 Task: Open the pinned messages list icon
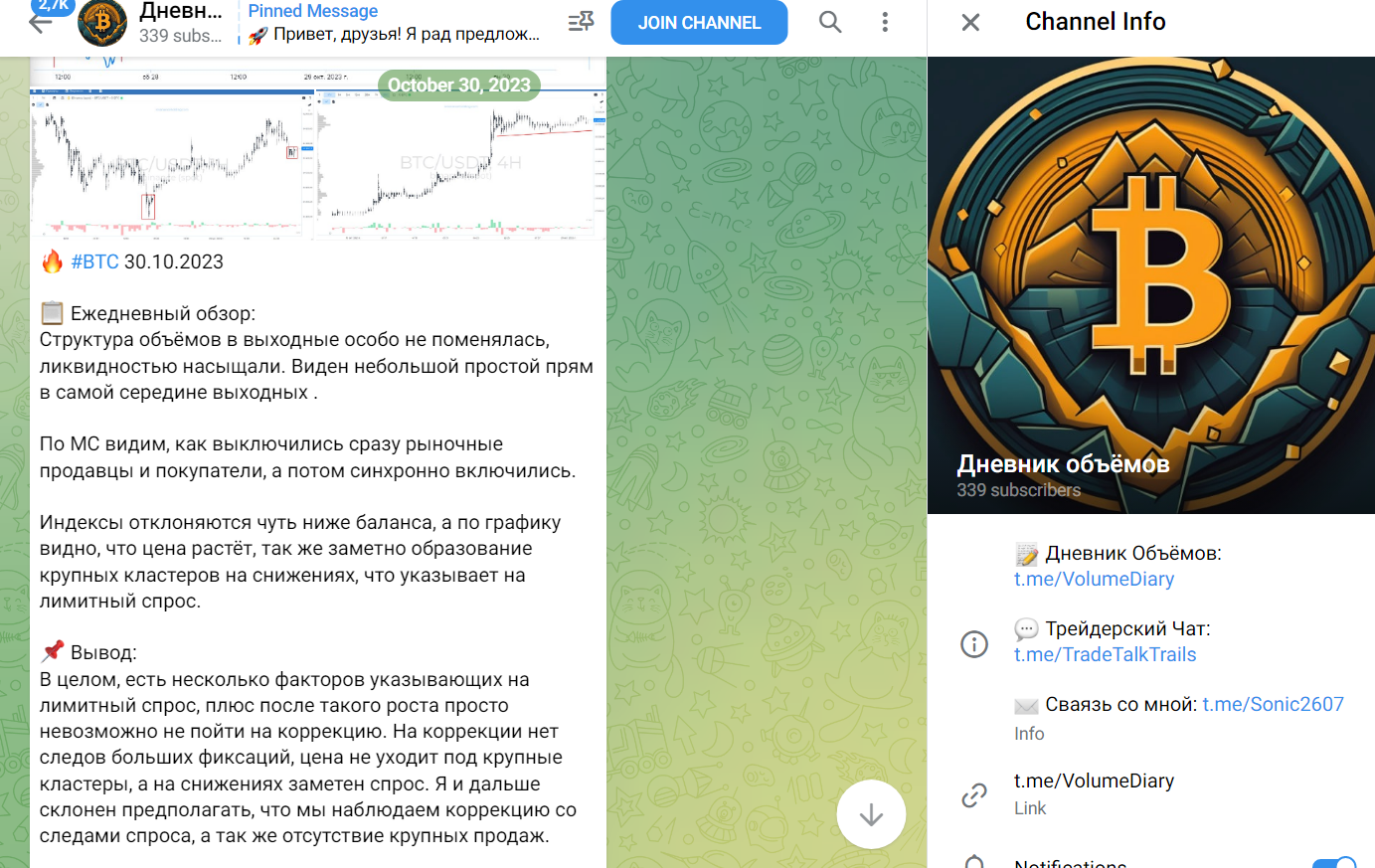581,22
